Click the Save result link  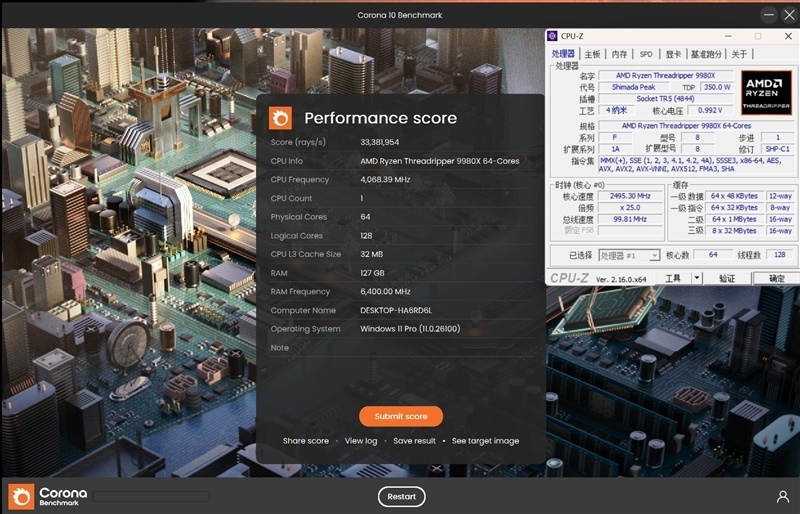pos(414,441)
